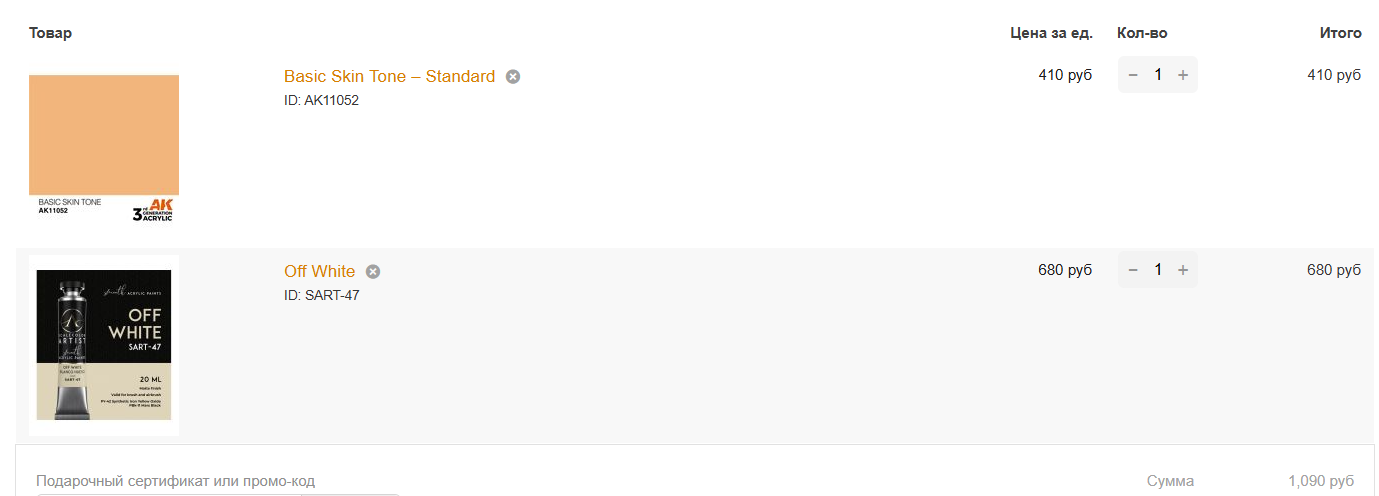Select the quantity field for Off White
1379x496 pixels.
click(1158, 270)
